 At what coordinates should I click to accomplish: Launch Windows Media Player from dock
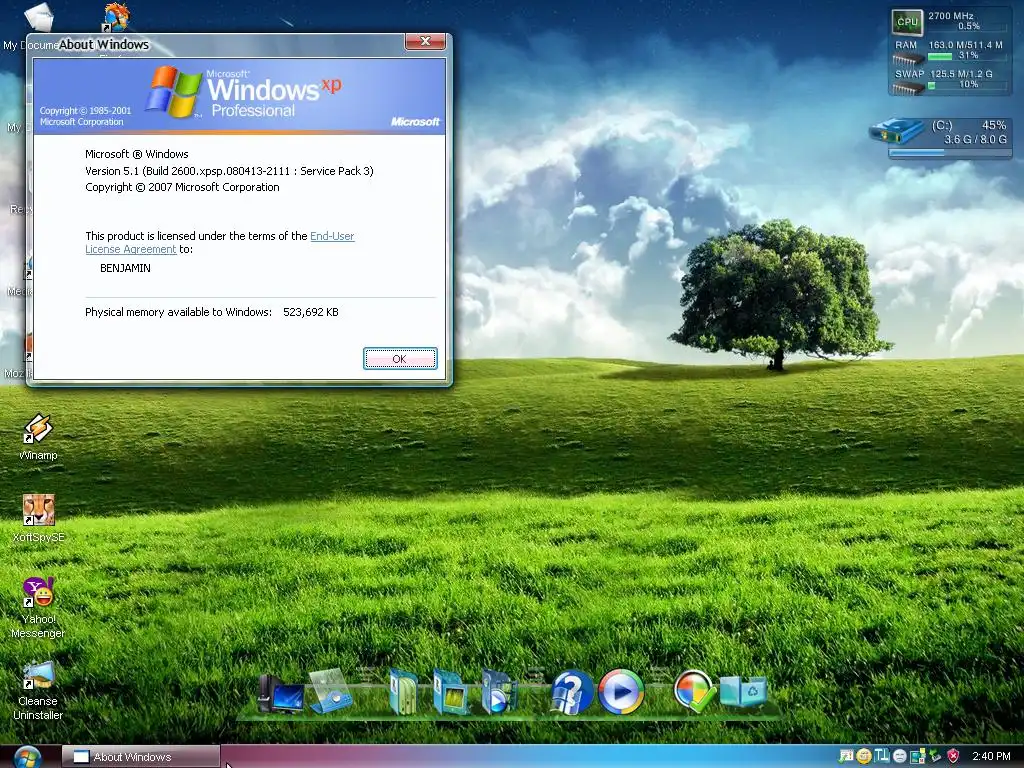tap(620, 692)
